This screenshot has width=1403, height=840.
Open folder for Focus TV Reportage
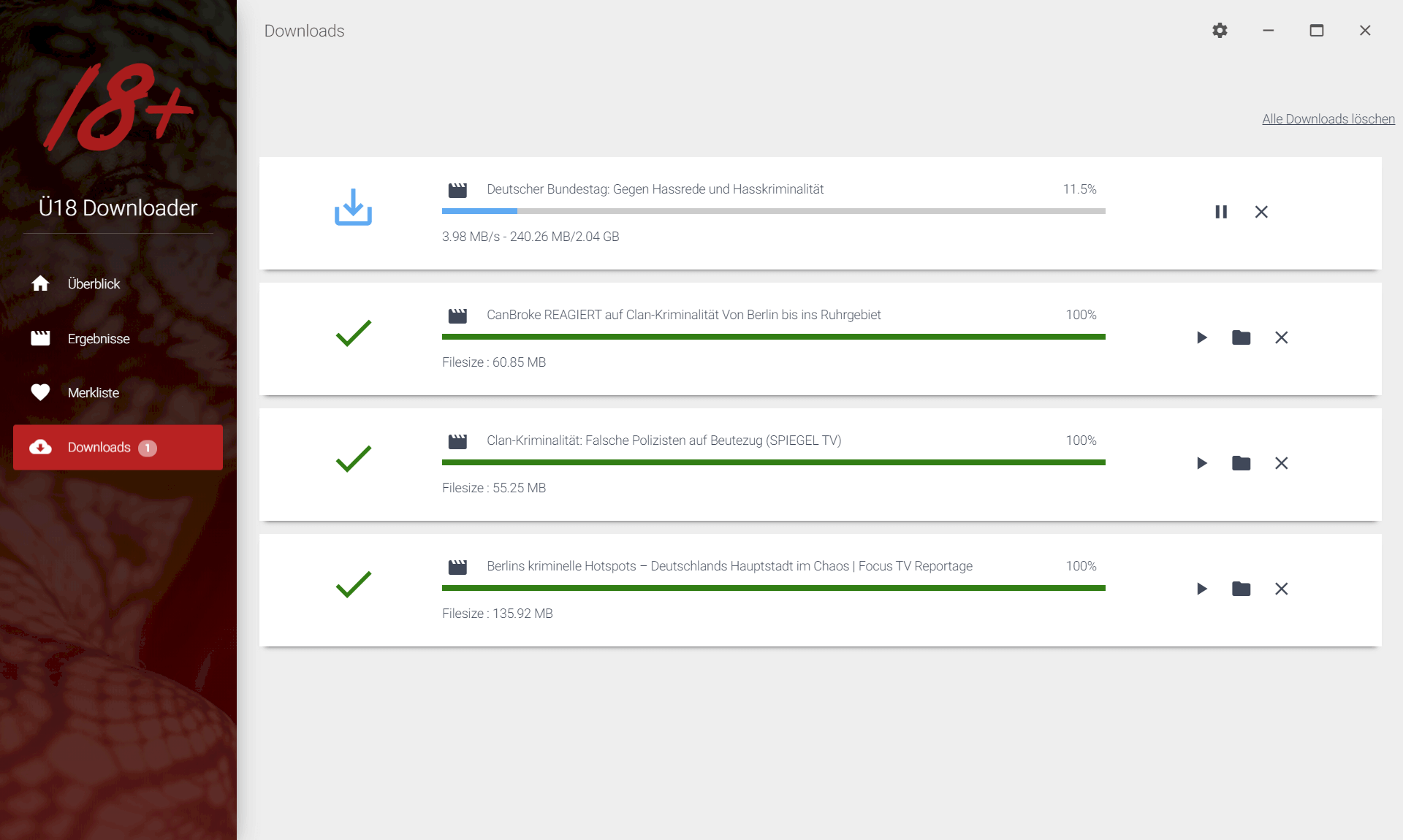pos(1241,589)
